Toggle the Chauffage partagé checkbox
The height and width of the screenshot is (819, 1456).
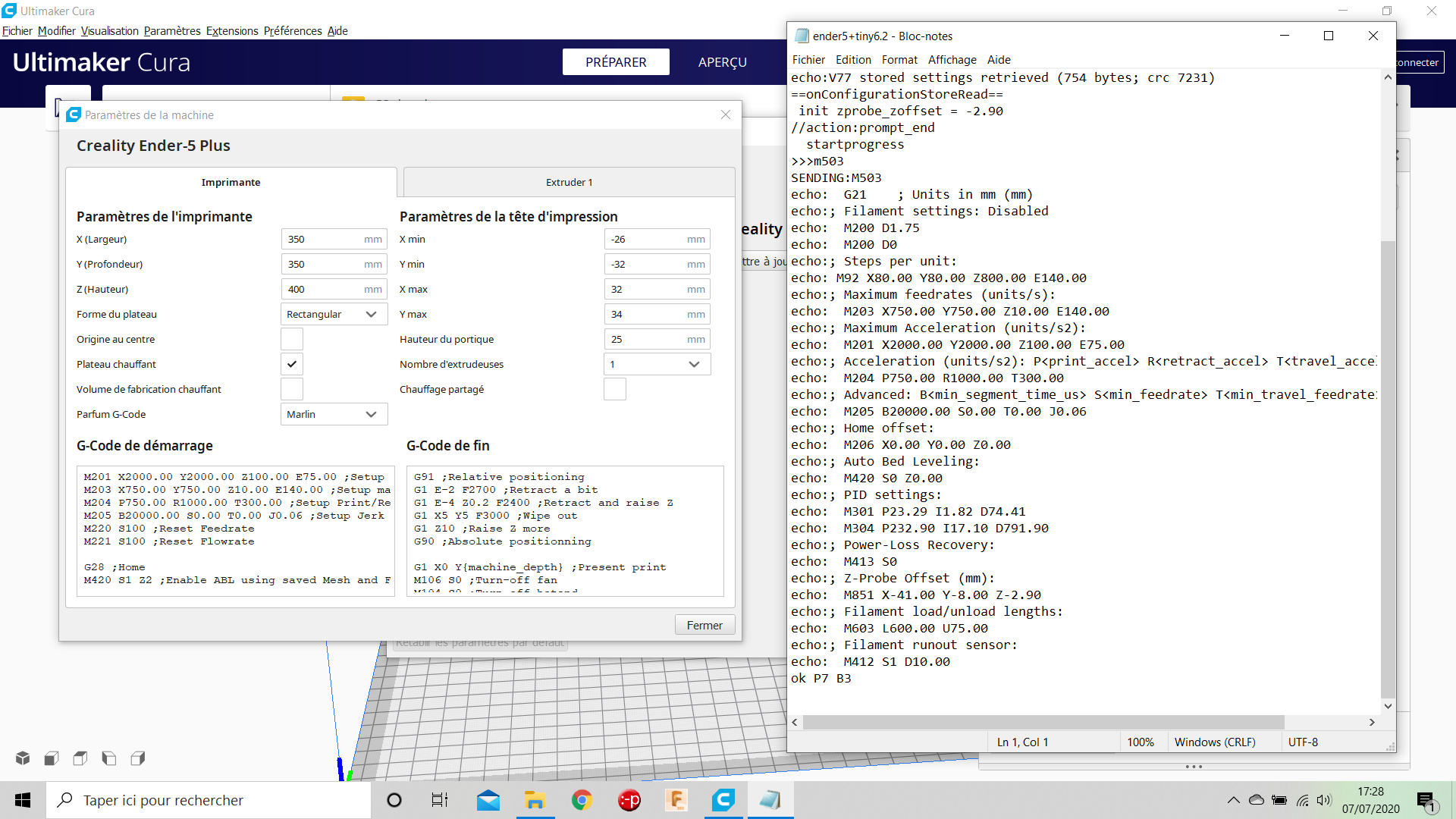coord(615,389)
